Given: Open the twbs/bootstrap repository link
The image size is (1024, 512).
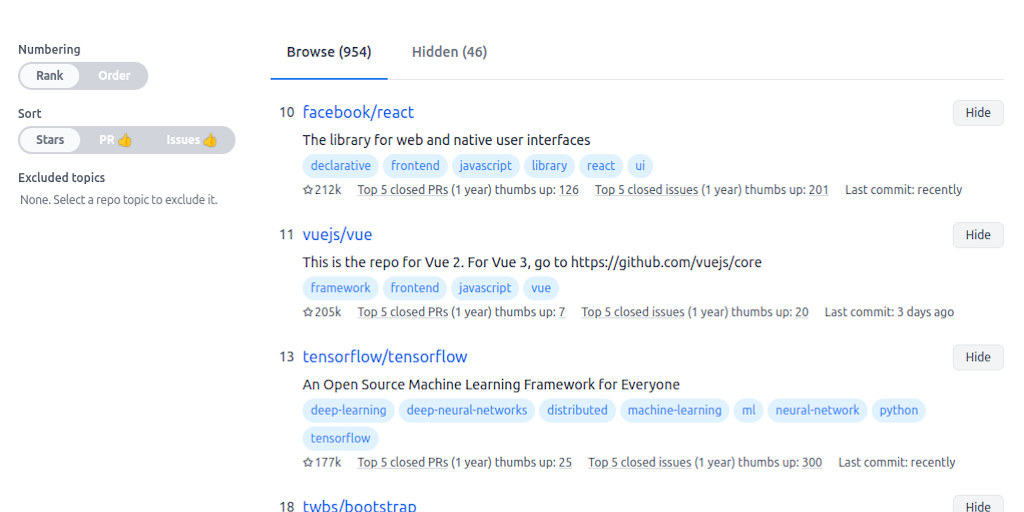Looking at the screenshot, I should 359,506.
